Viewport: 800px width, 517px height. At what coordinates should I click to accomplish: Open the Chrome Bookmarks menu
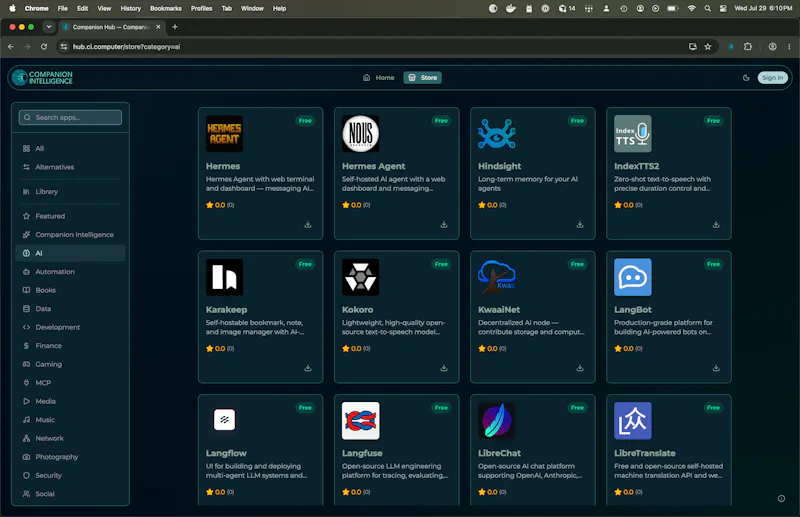[165, 9]
